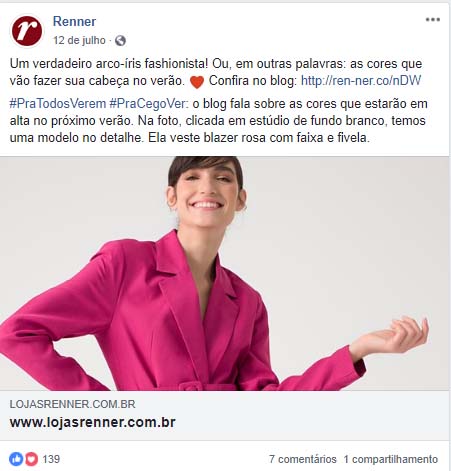Open the pink blazer model photo

[224, 273]
